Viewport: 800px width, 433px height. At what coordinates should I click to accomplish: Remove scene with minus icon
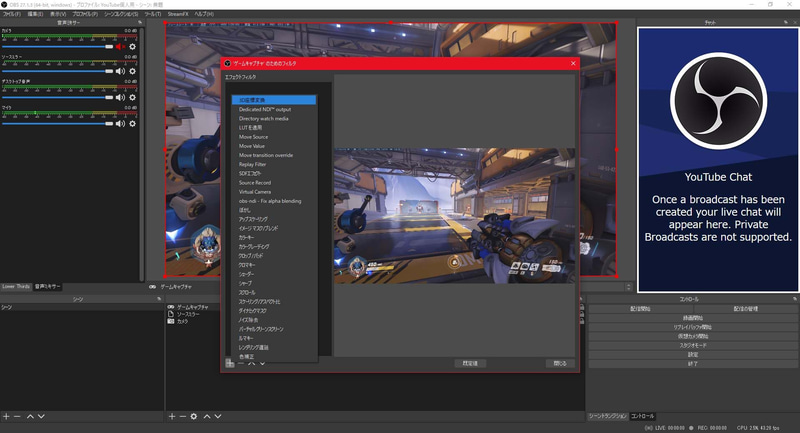[17, 416]
